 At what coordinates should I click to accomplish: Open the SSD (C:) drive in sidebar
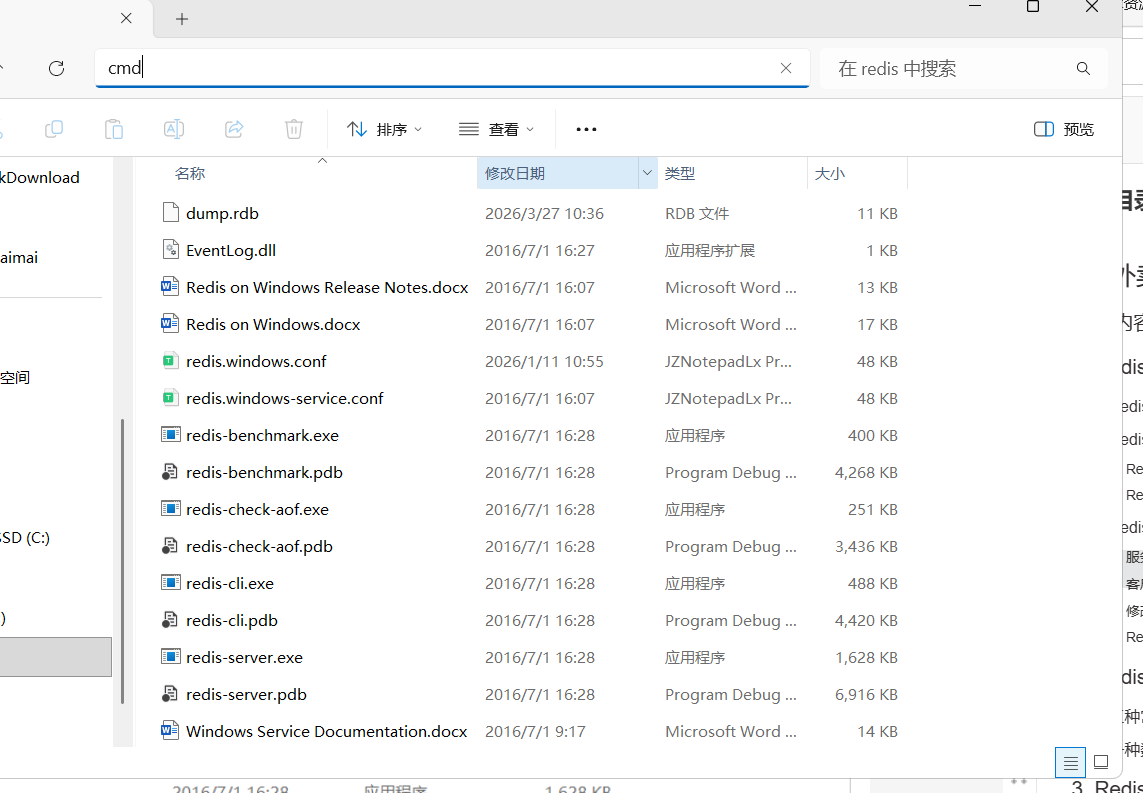25,538
